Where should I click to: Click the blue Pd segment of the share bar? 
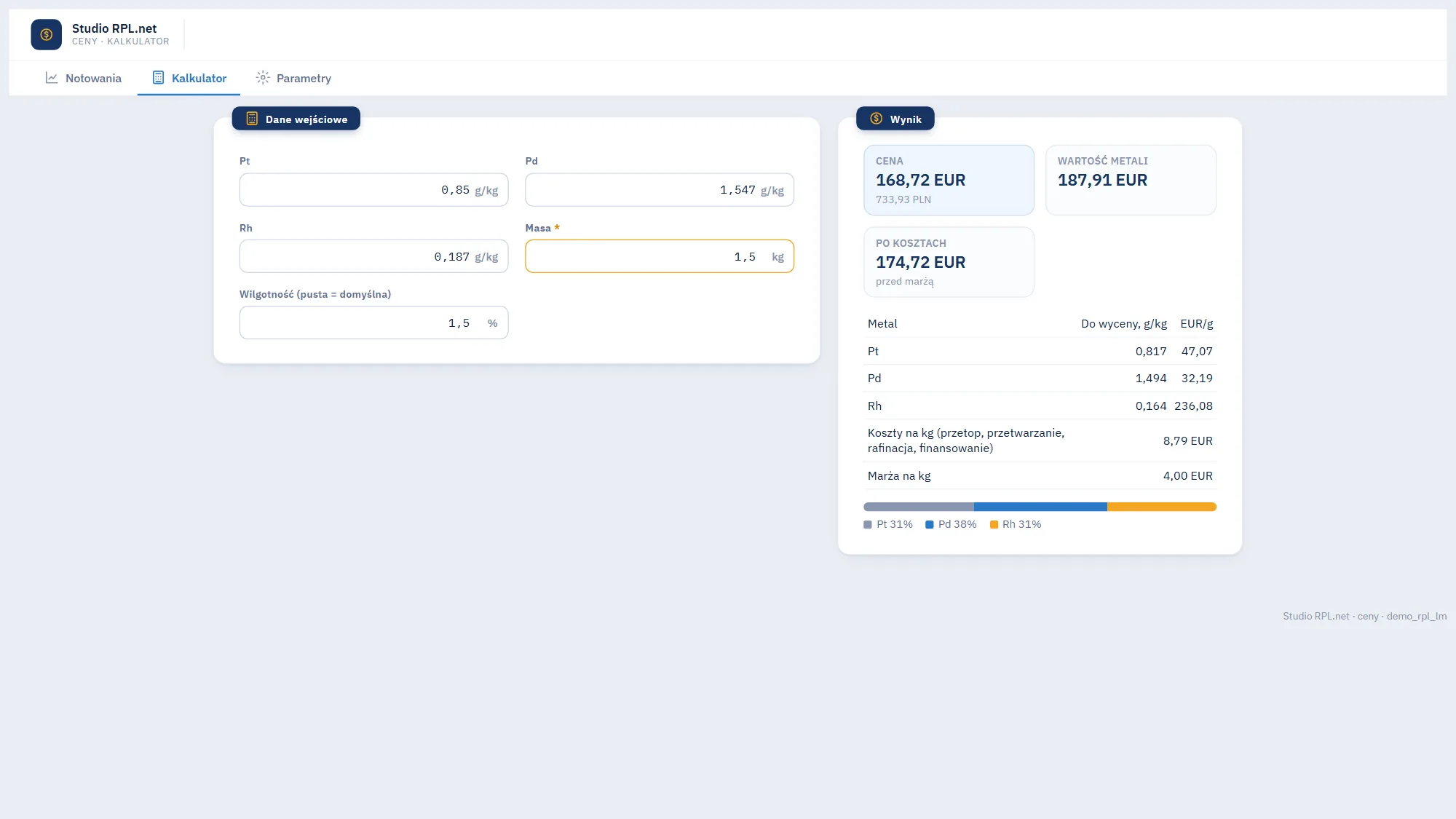tap(1040, 507)
